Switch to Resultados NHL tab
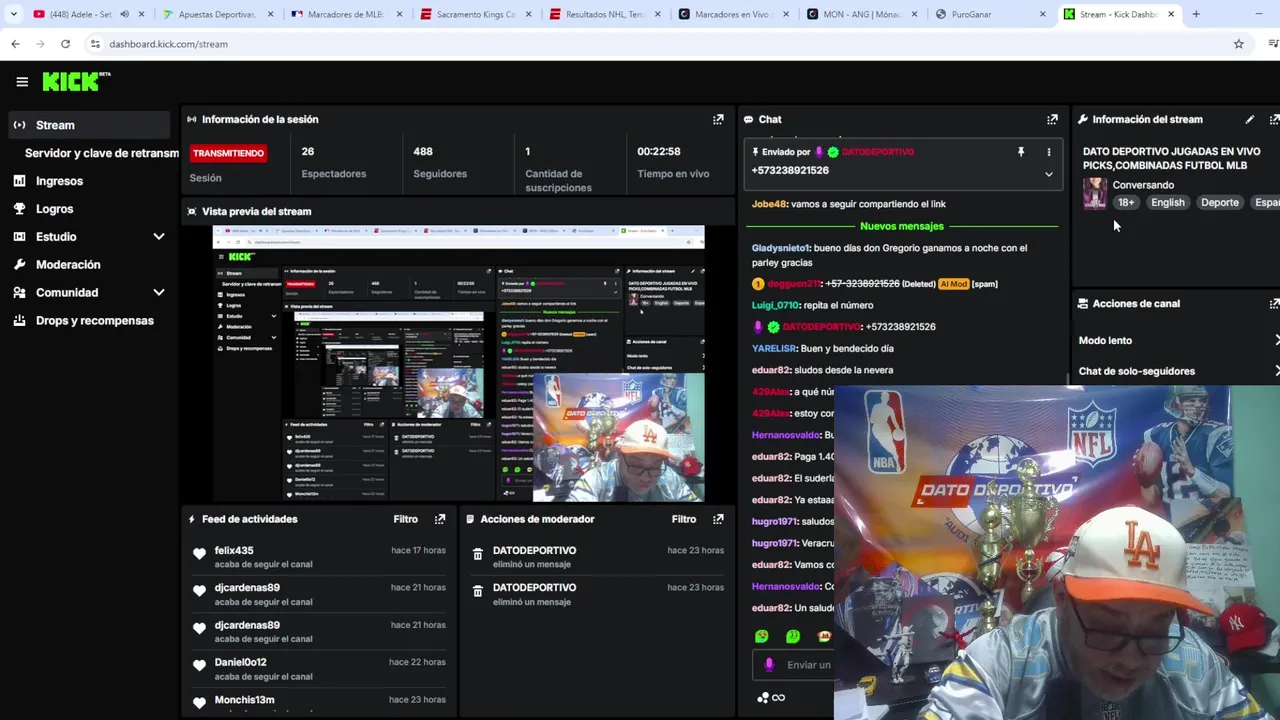This screenshot has height=720, width=1280. [604, 15]
